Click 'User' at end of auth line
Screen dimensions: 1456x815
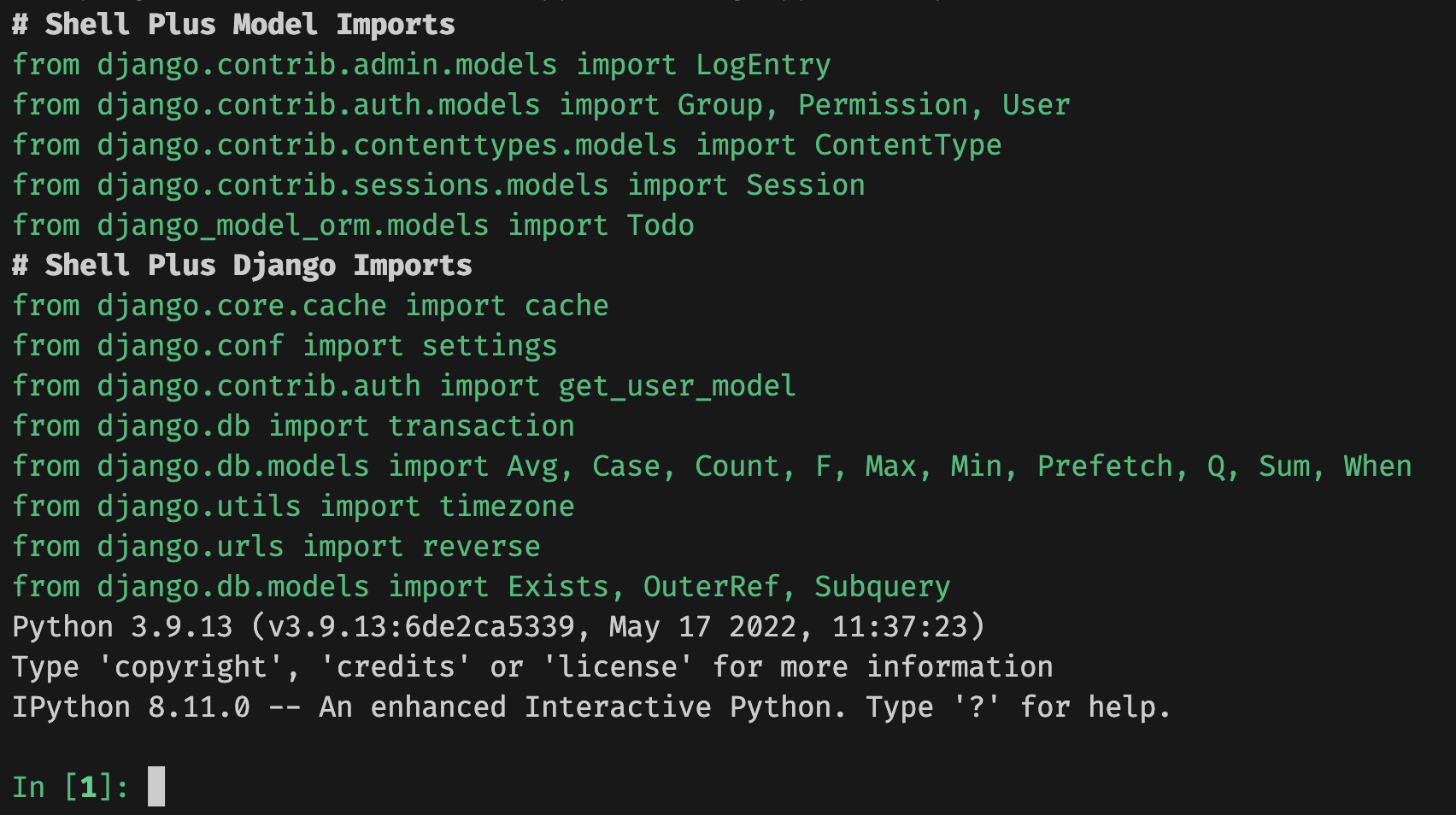1036,105
